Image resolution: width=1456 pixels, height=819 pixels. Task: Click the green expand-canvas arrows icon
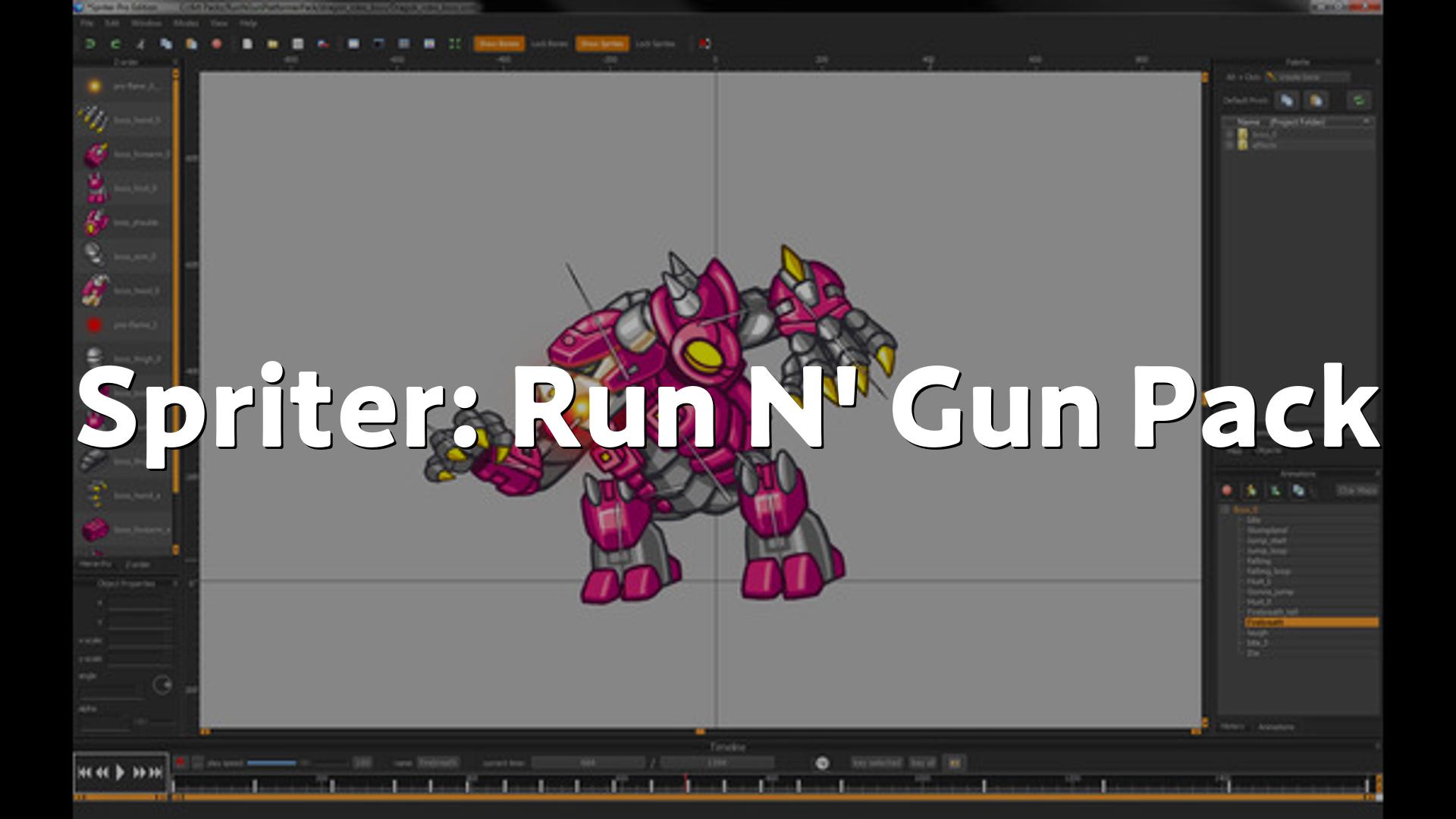pyautogui.click(x=454, y=44)
